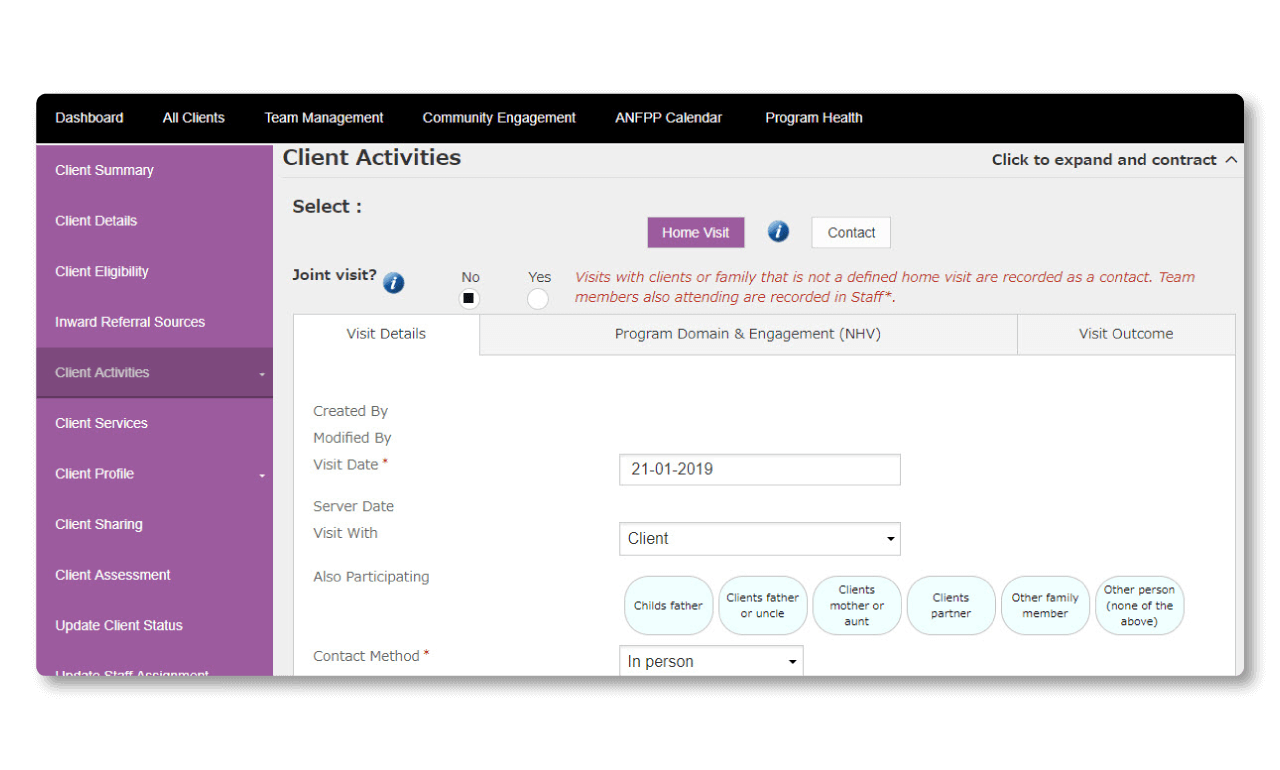Select Clients partner as a participant
Screen dimensions: 1280x770
pos(951,605)
